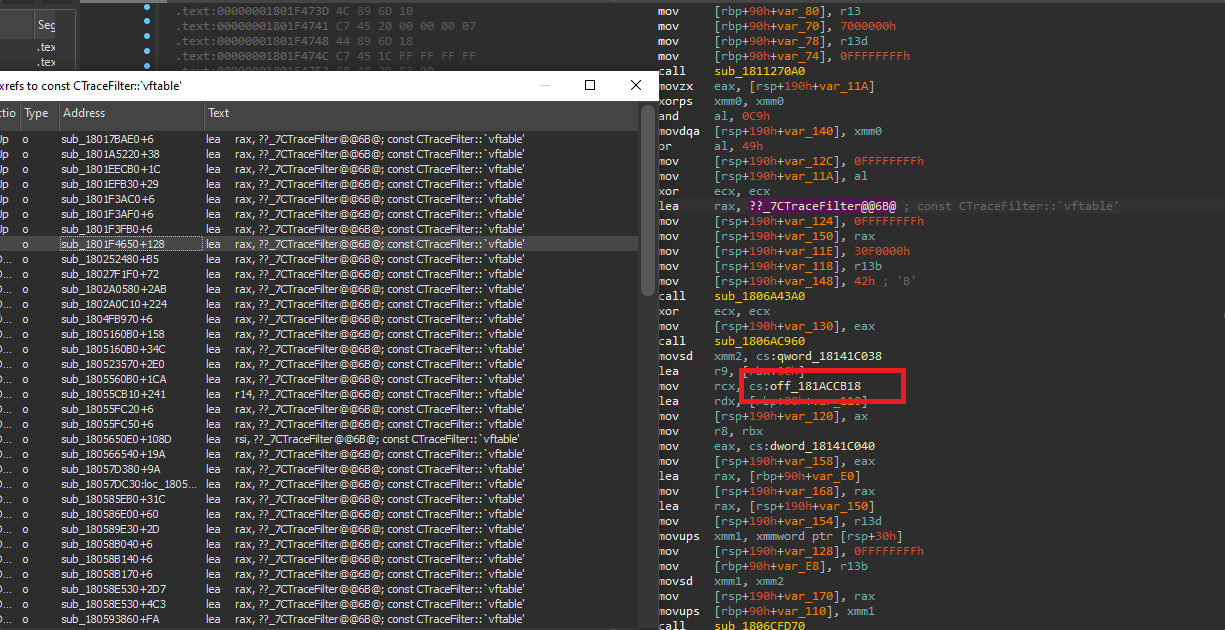The height and width of the screenshot is (630, 1225).
Task: Select the sub_18057DC30:loc_1805 row
Action: [x=319, y=484]
